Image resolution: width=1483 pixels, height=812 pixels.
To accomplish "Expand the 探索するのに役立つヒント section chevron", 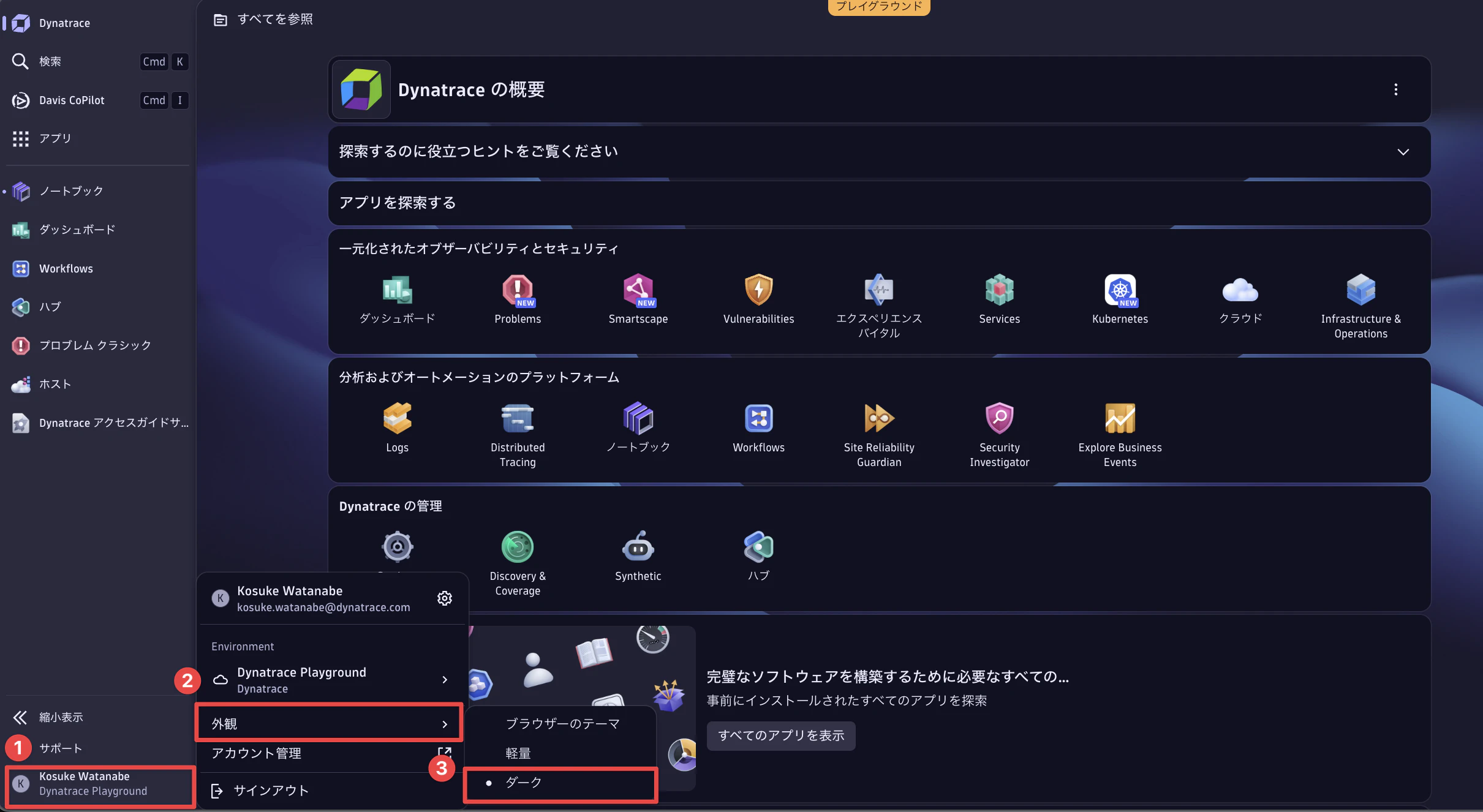I will tap(1403, 152).
